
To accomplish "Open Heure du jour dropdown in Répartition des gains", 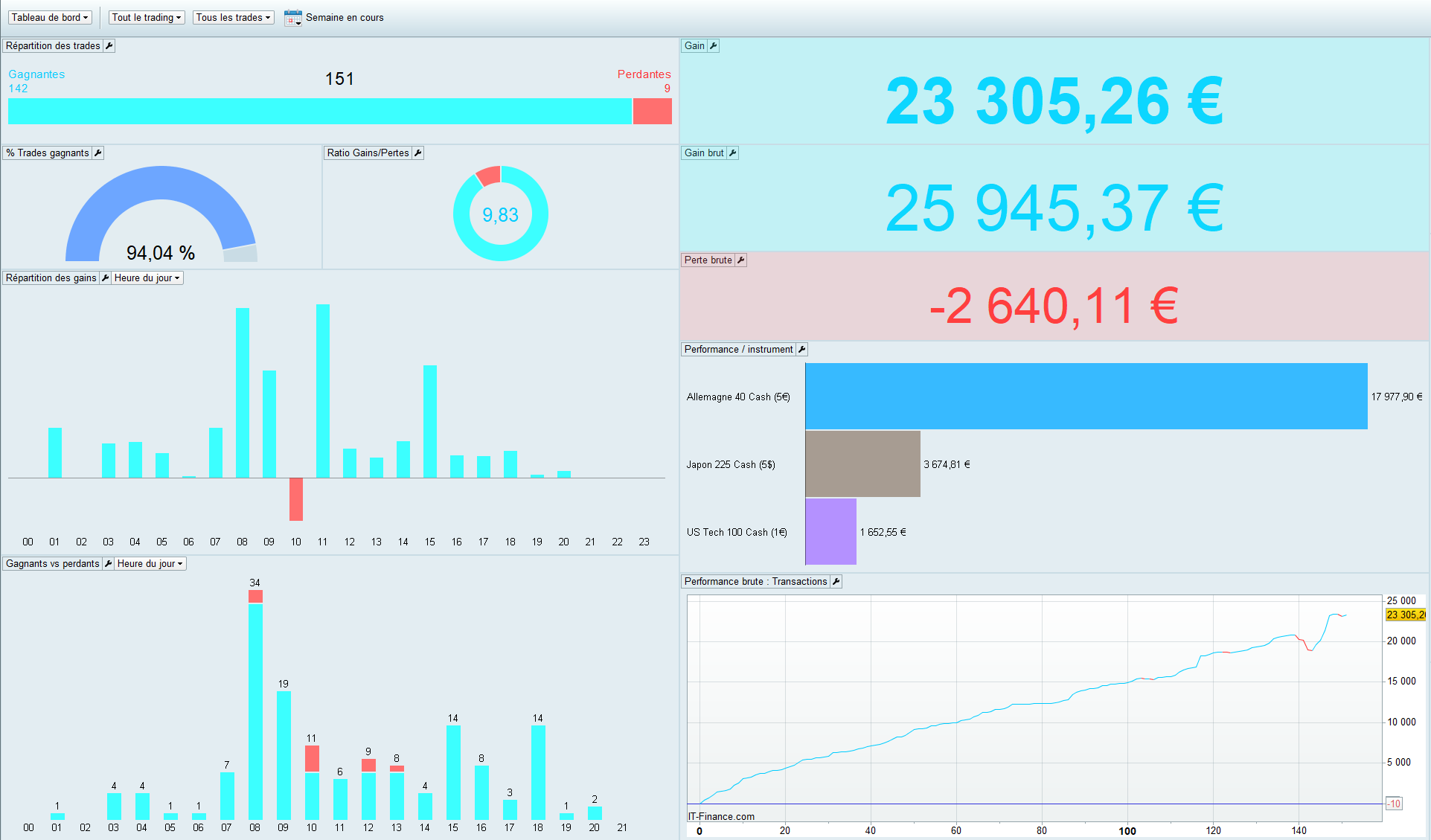I will click(x=147, y=278).
